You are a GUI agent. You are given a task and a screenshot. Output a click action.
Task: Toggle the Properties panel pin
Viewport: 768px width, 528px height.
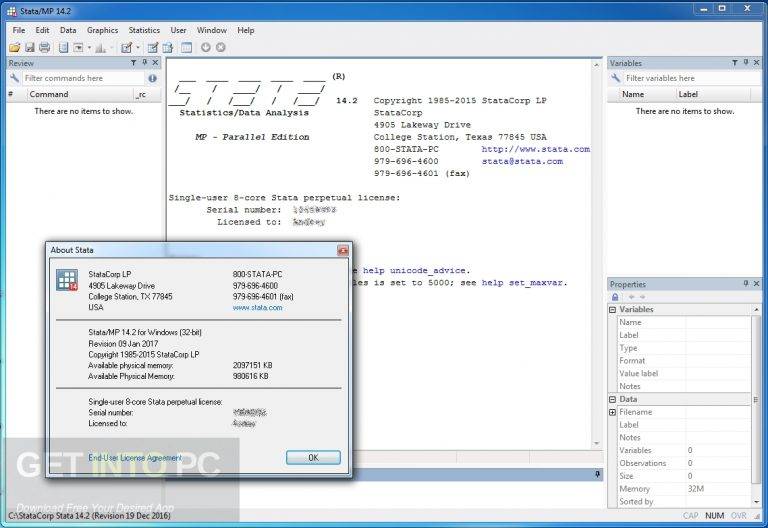746,284
